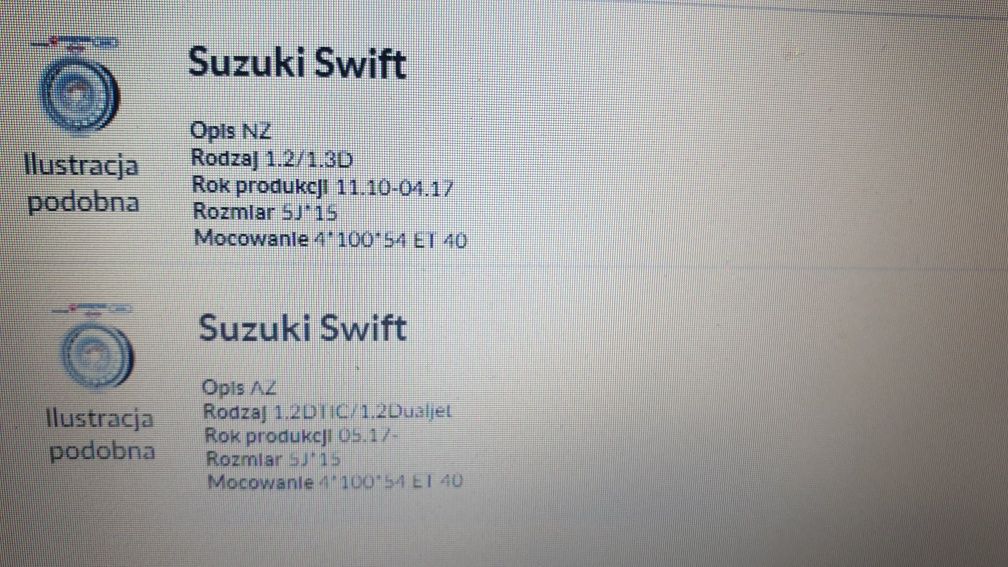Click the 'Rodzaj 1.2/1.3D' engine type line
This screenshot has width=1008, height=567.
click(x=271, y=158)
